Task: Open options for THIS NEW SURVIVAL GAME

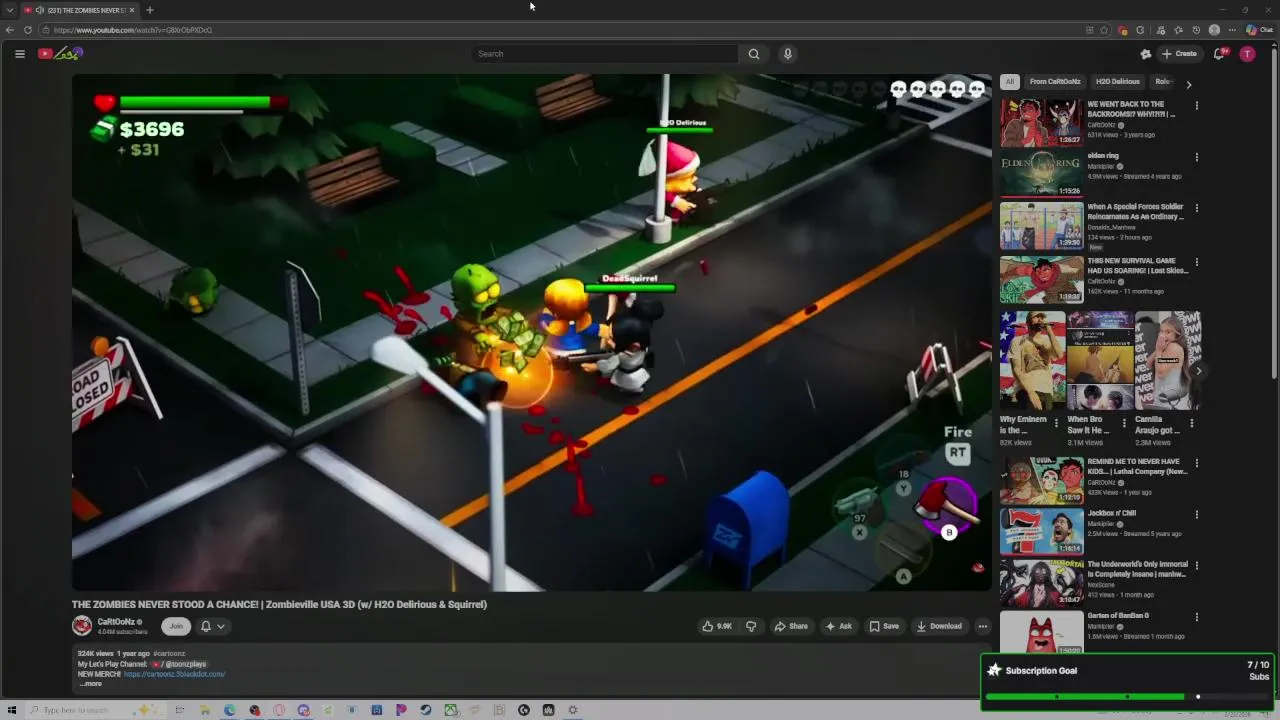Action: [1197, 262]
